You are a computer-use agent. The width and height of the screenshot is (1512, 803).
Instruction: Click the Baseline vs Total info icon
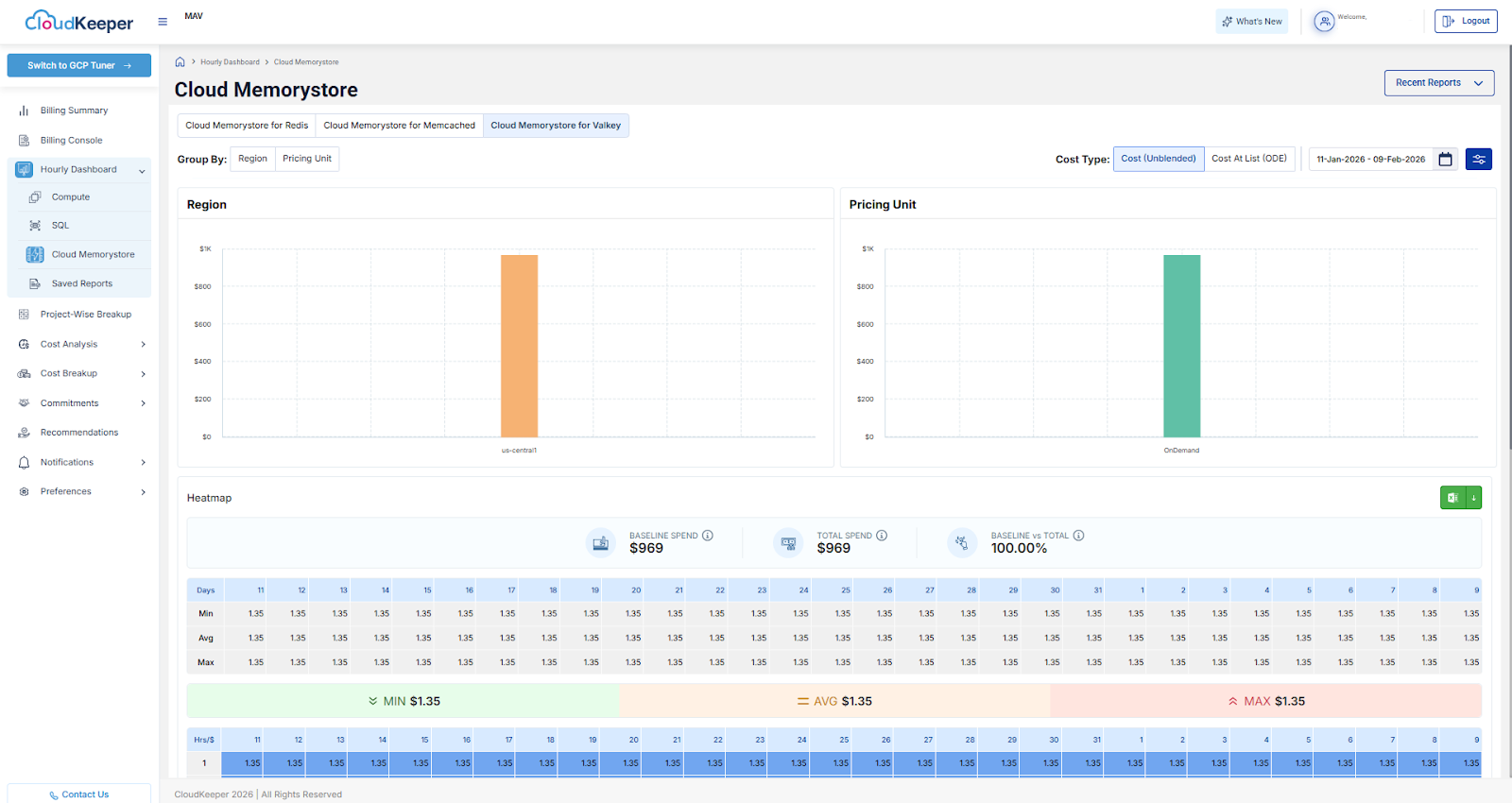click(1078, 536)
